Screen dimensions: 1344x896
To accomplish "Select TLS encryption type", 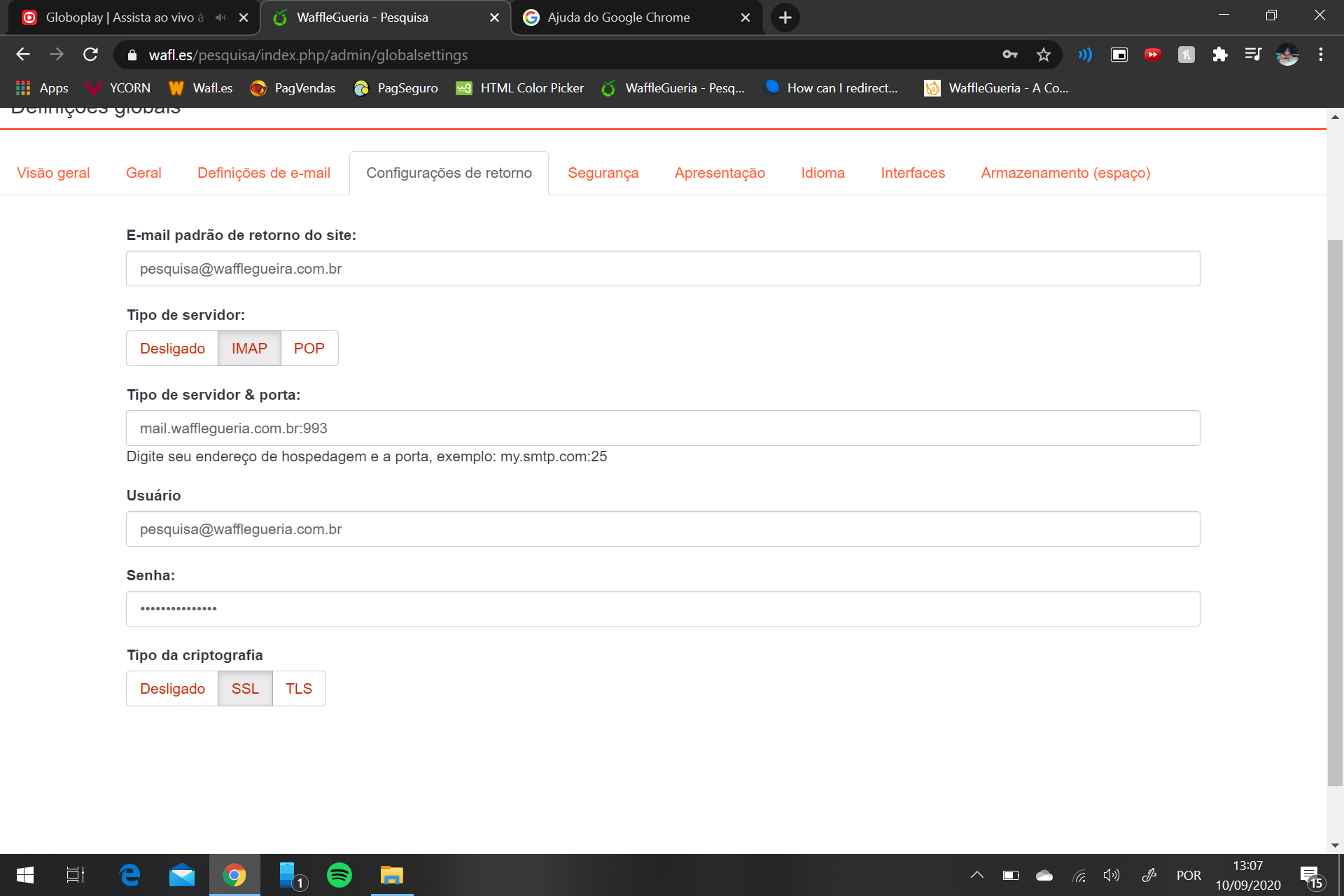I will (298, 689).
